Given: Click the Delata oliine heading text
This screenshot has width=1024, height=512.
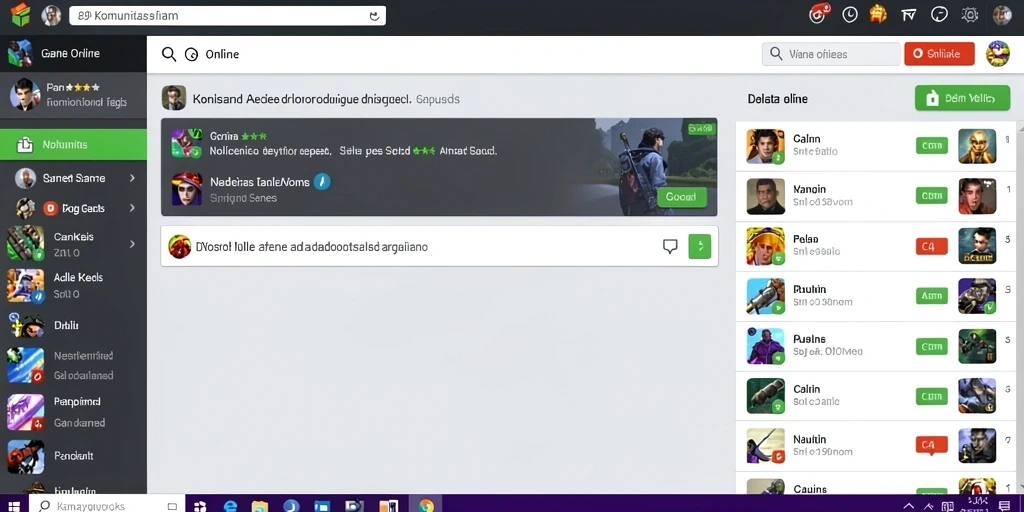Looking at the screenshot, I should tap(777, 99).
